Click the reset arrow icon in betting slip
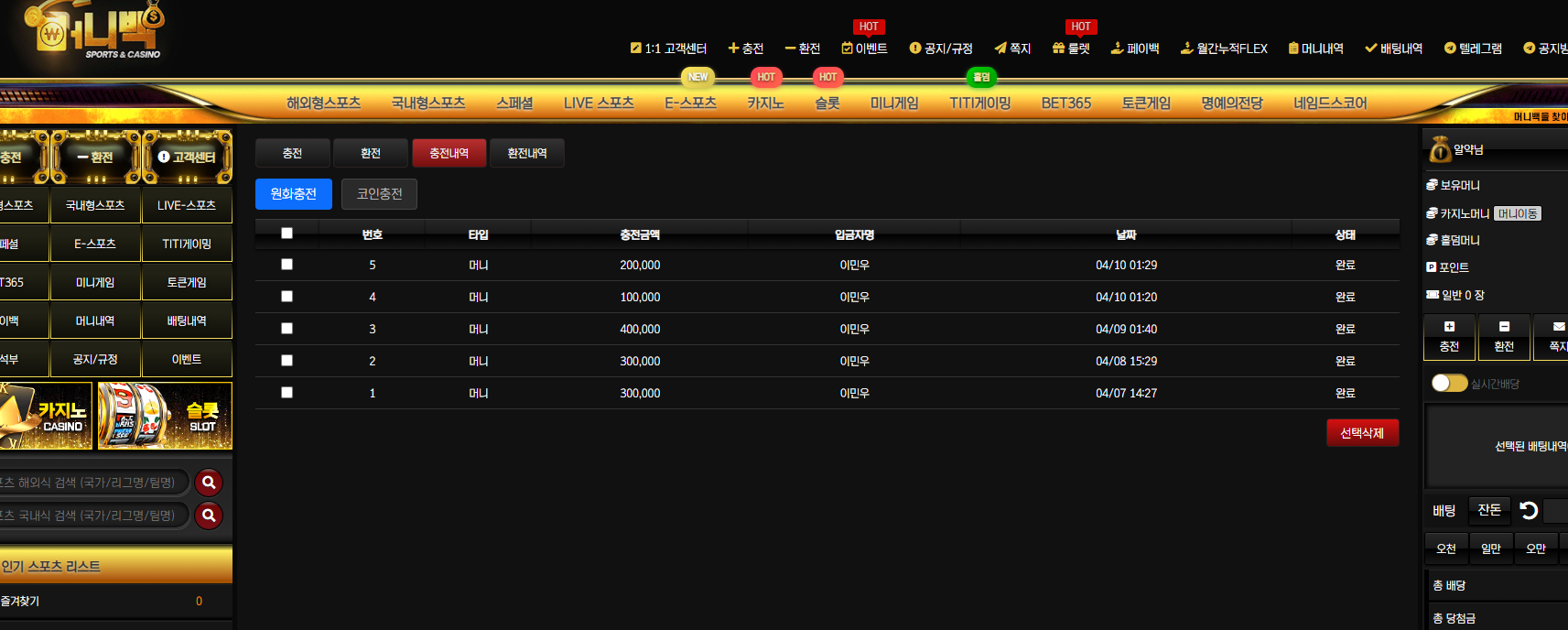 click(x=1528, y=510)
